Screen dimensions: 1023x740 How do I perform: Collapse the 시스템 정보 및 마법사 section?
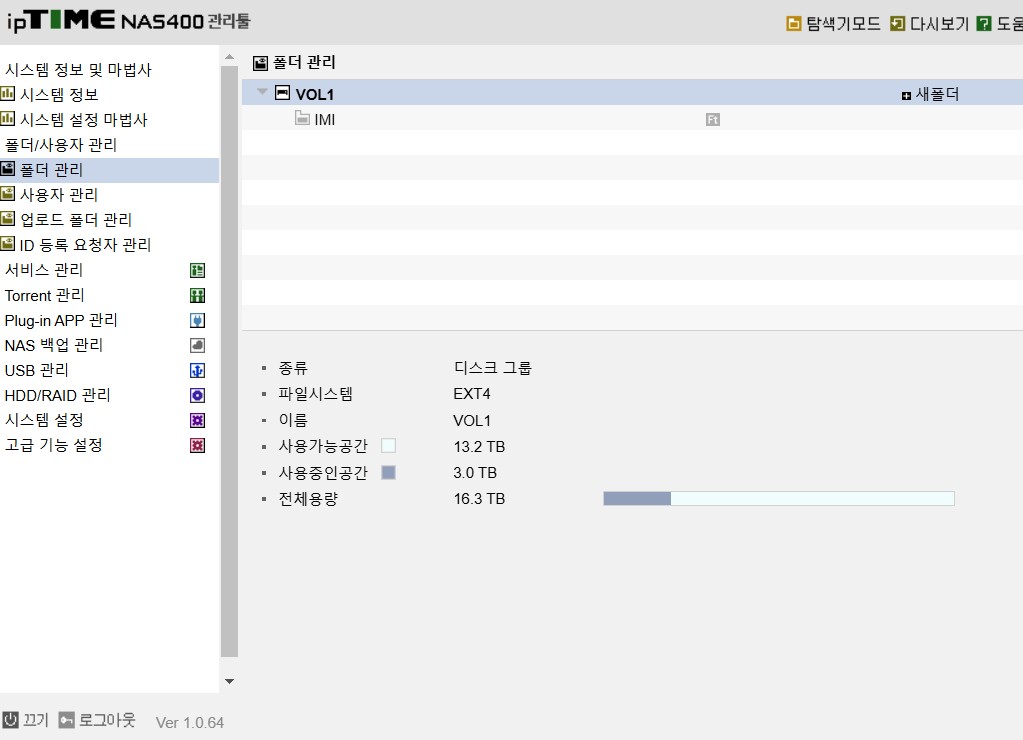(x=78, y=70)
